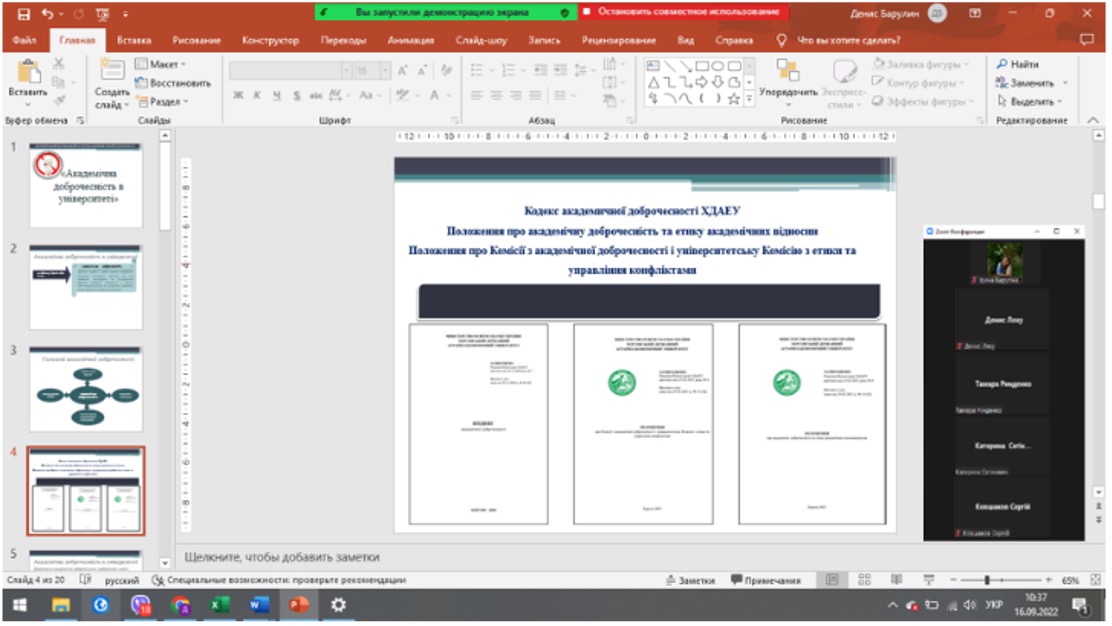Fit slide to window icon
The width and height of the screenshot is (1112, 626).
[1096, 580]
